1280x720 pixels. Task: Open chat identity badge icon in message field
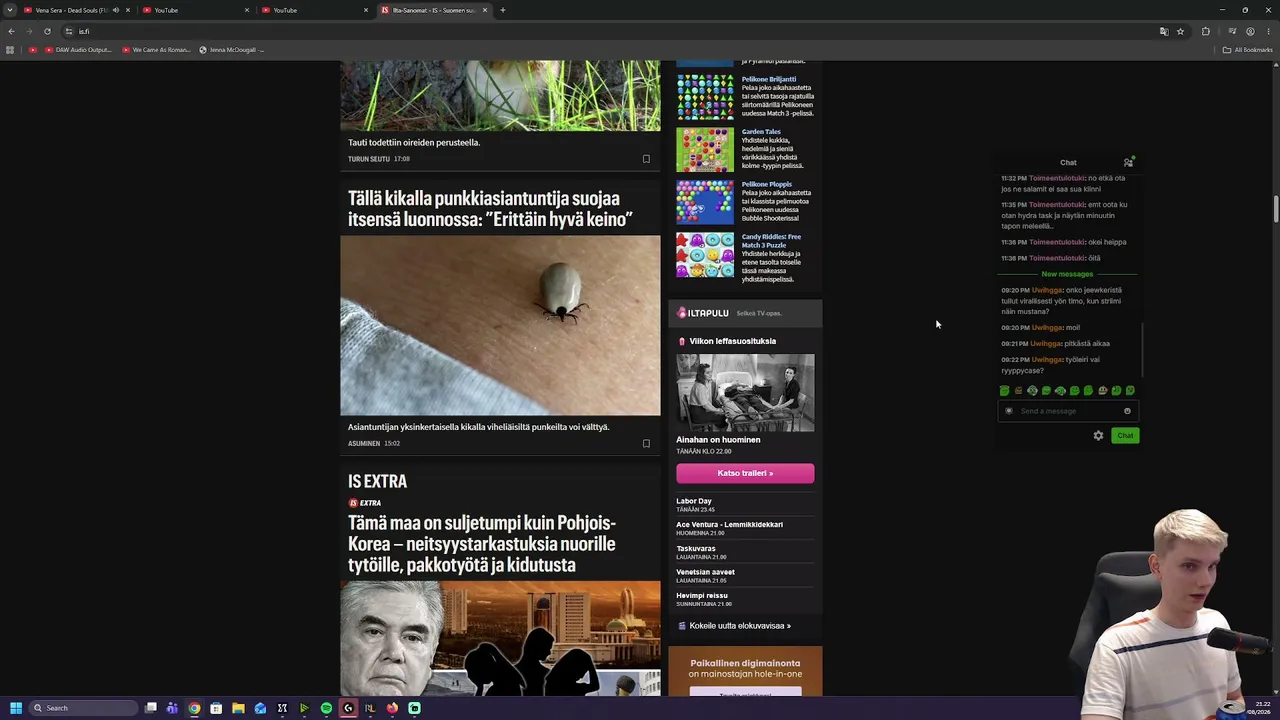click(1009, 411)
